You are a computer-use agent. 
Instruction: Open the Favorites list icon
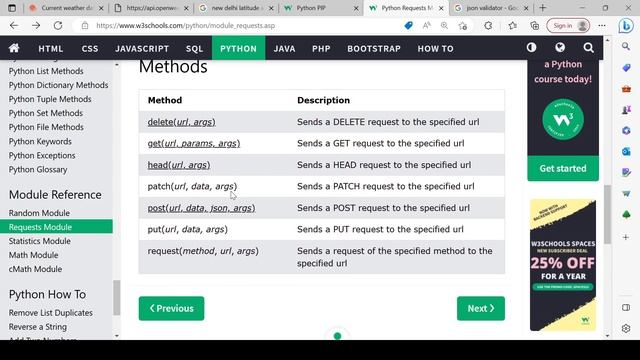click(513, 25)
